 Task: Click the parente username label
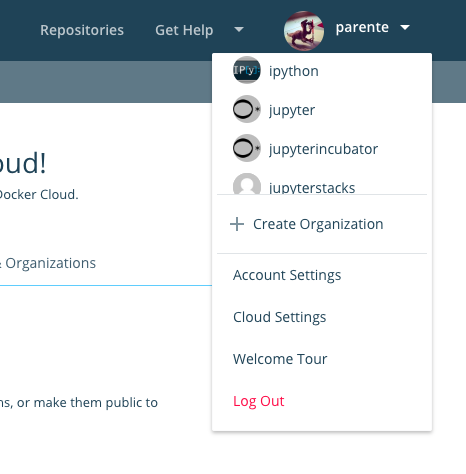coord(362,27)
